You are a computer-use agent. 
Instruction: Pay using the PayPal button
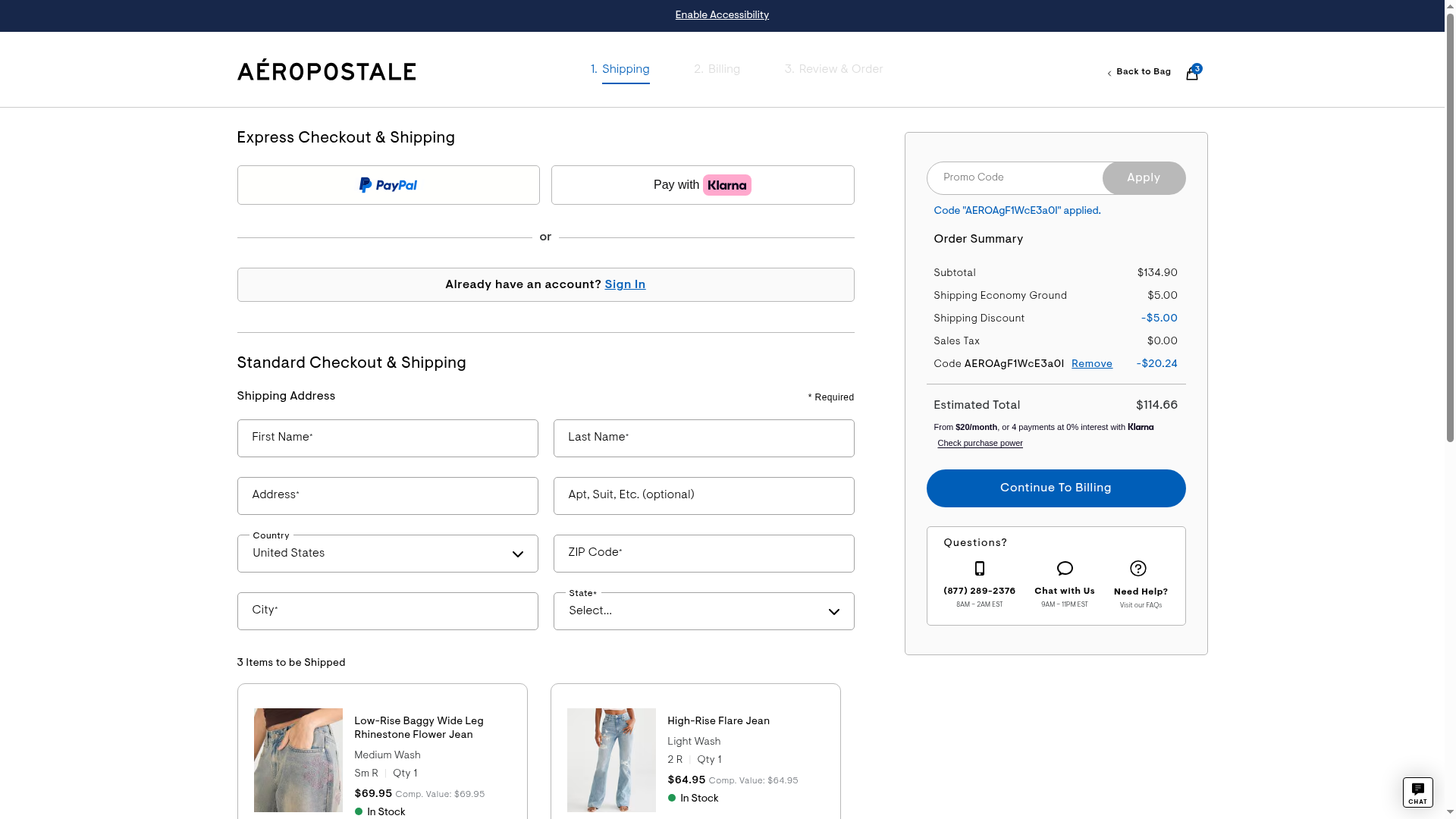pyautogui.click(x=388, y=185)
